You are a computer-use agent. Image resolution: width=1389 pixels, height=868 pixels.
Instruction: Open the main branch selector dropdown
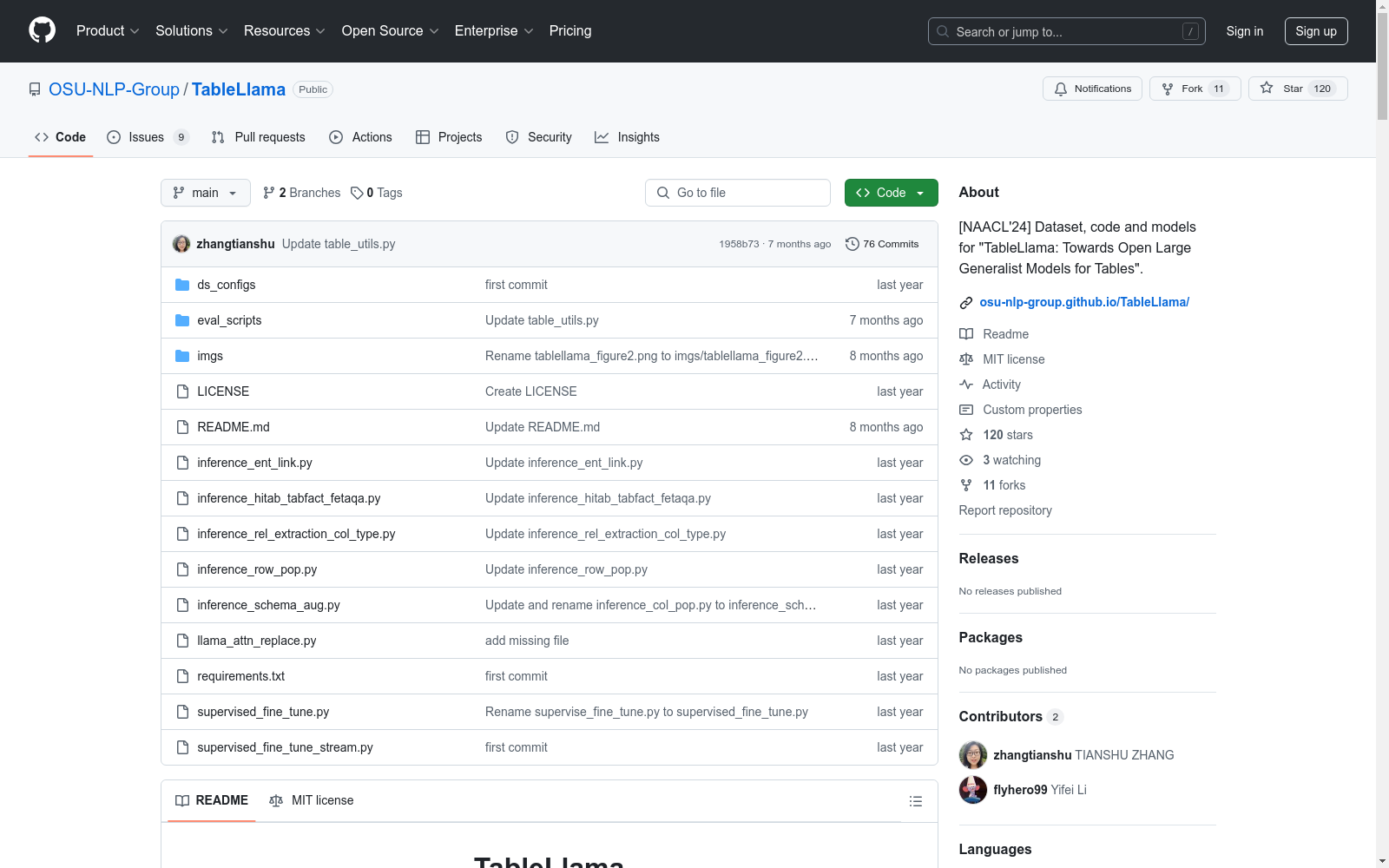click(206, 193)
